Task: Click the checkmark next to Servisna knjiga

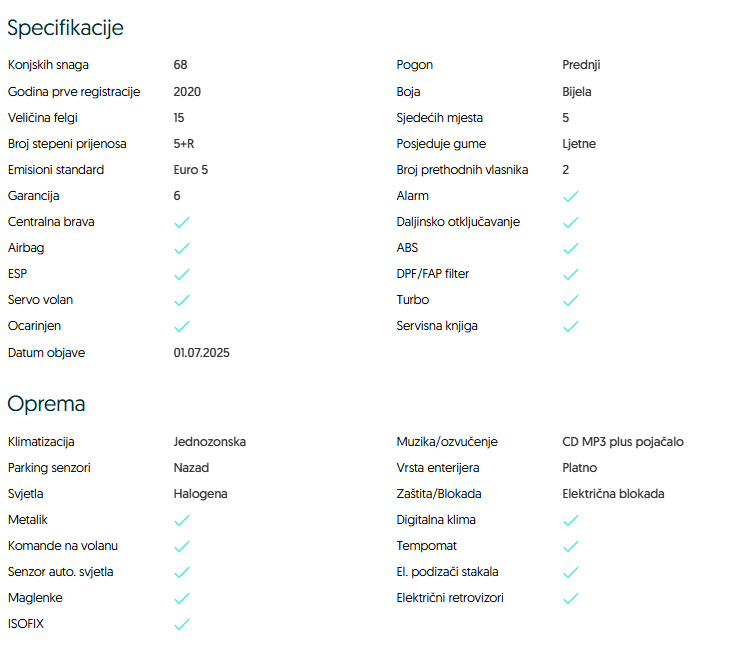Action: pos(570,326)
